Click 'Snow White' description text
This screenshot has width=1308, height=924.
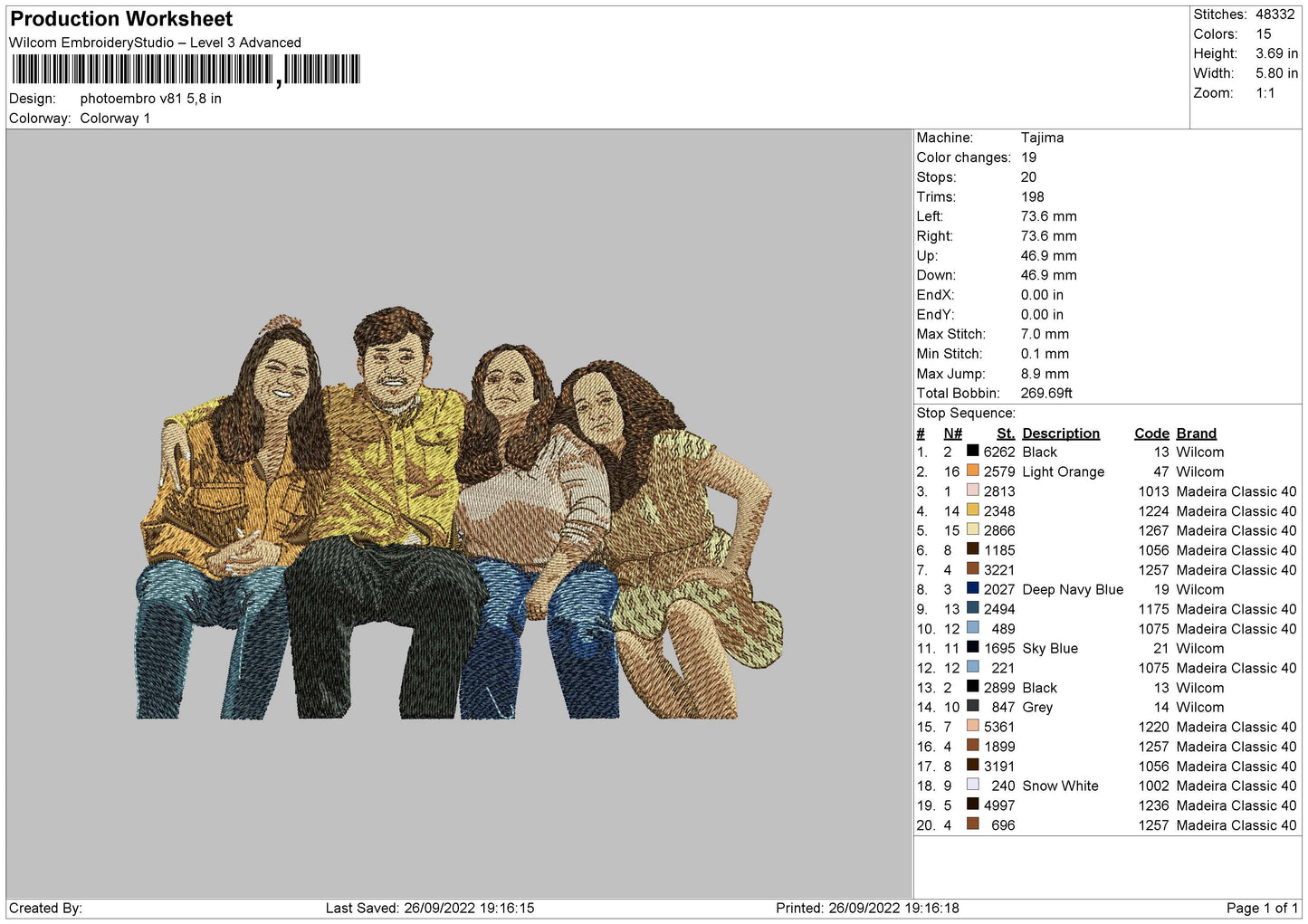click(x=1060, y=786)
